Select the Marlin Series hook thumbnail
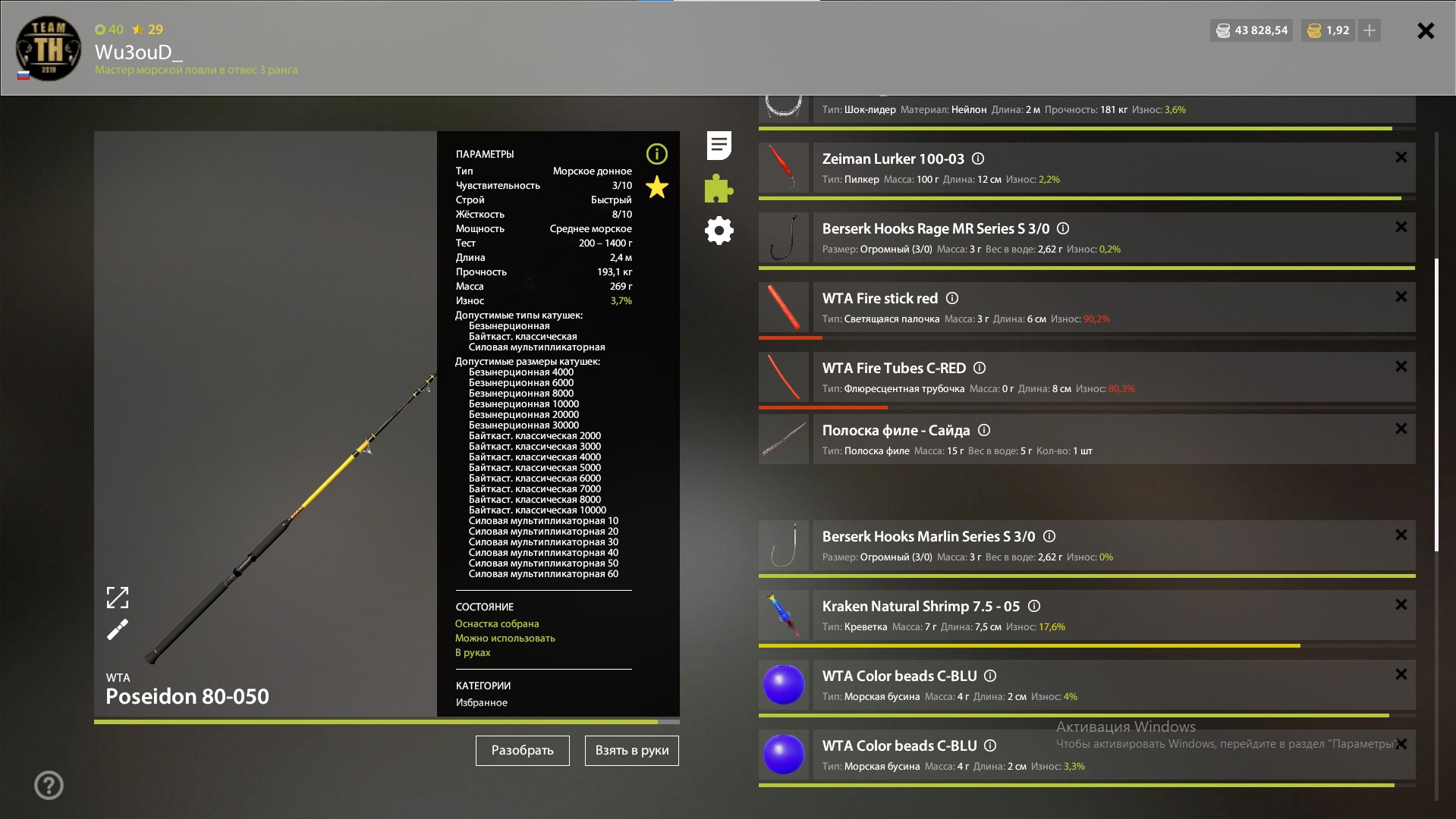 [x=784, y=545]
